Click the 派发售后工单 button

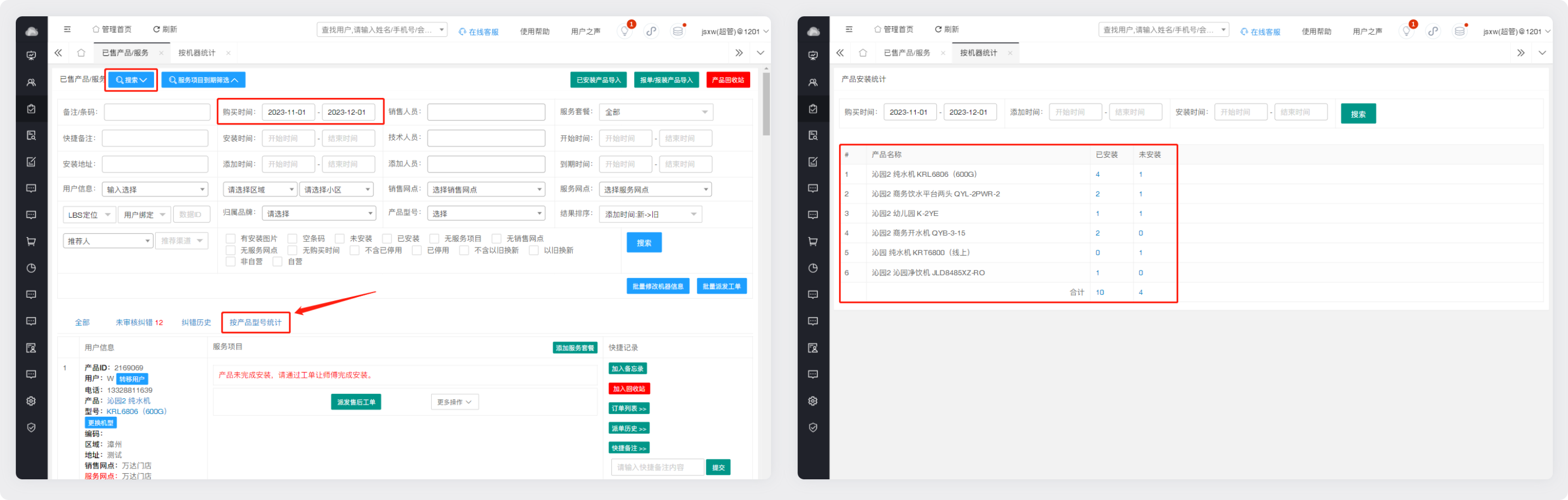tap(356, 402)
